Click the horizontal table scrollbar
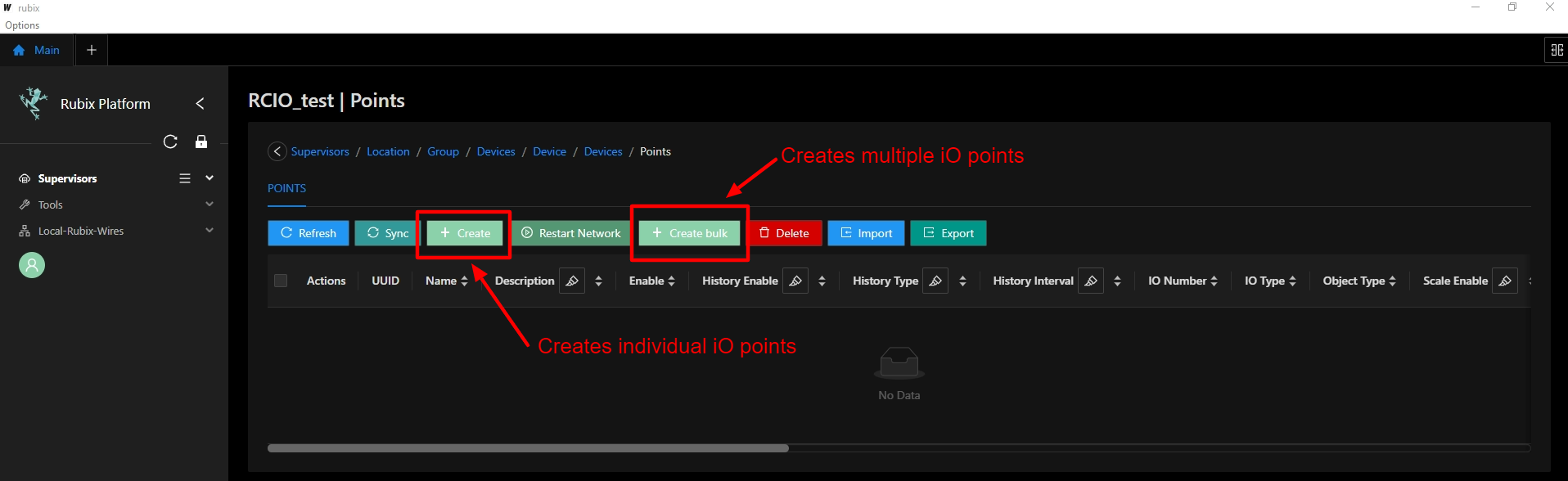This screenshot has width=1568, height=481. pyautogui.click(x=528, y=448)
